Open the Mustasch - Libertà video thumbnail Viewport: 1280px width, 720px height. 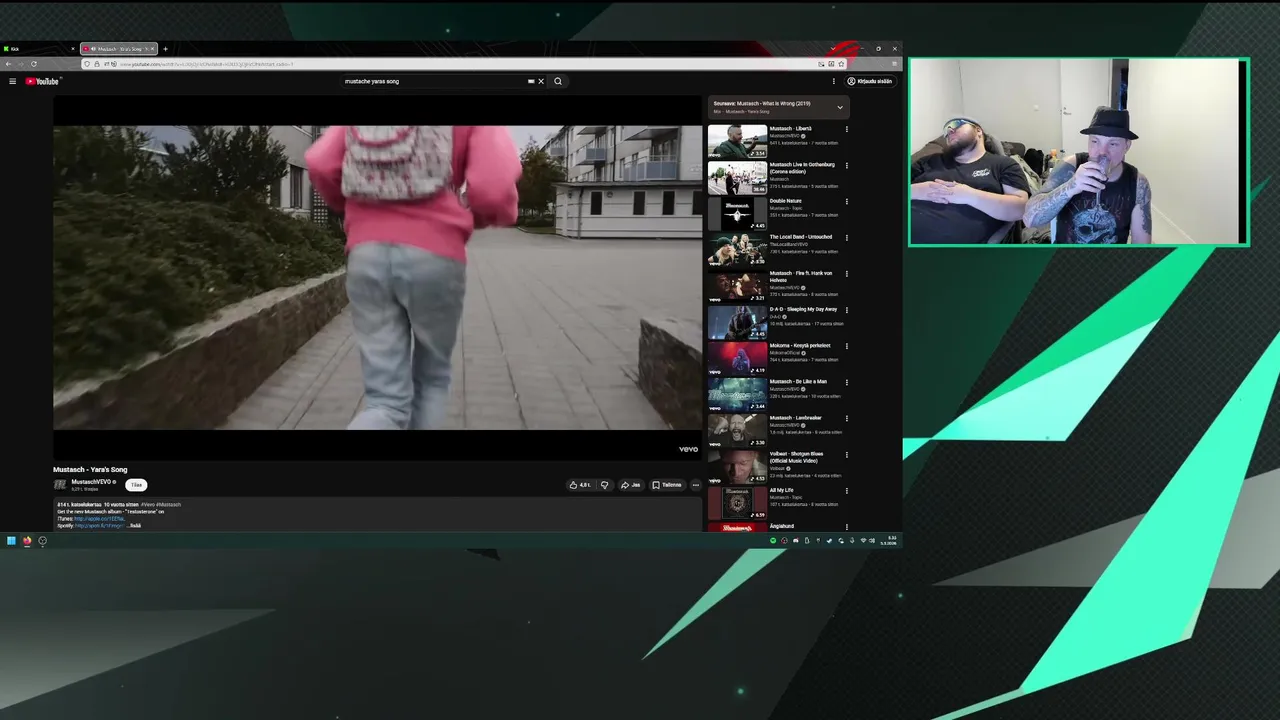point(737,141)
